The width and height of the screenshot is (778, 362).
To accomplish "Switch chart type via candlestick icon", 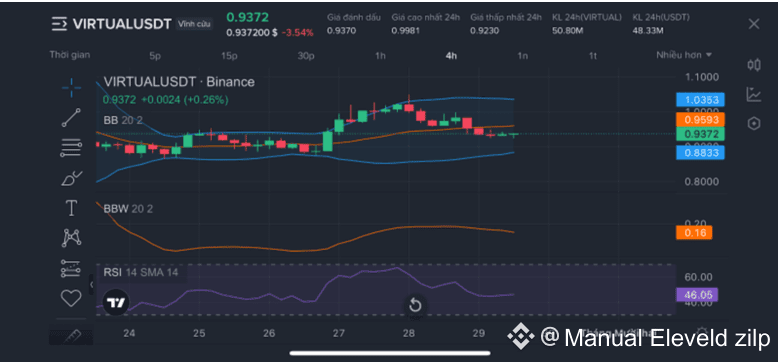I will (754, 65).
